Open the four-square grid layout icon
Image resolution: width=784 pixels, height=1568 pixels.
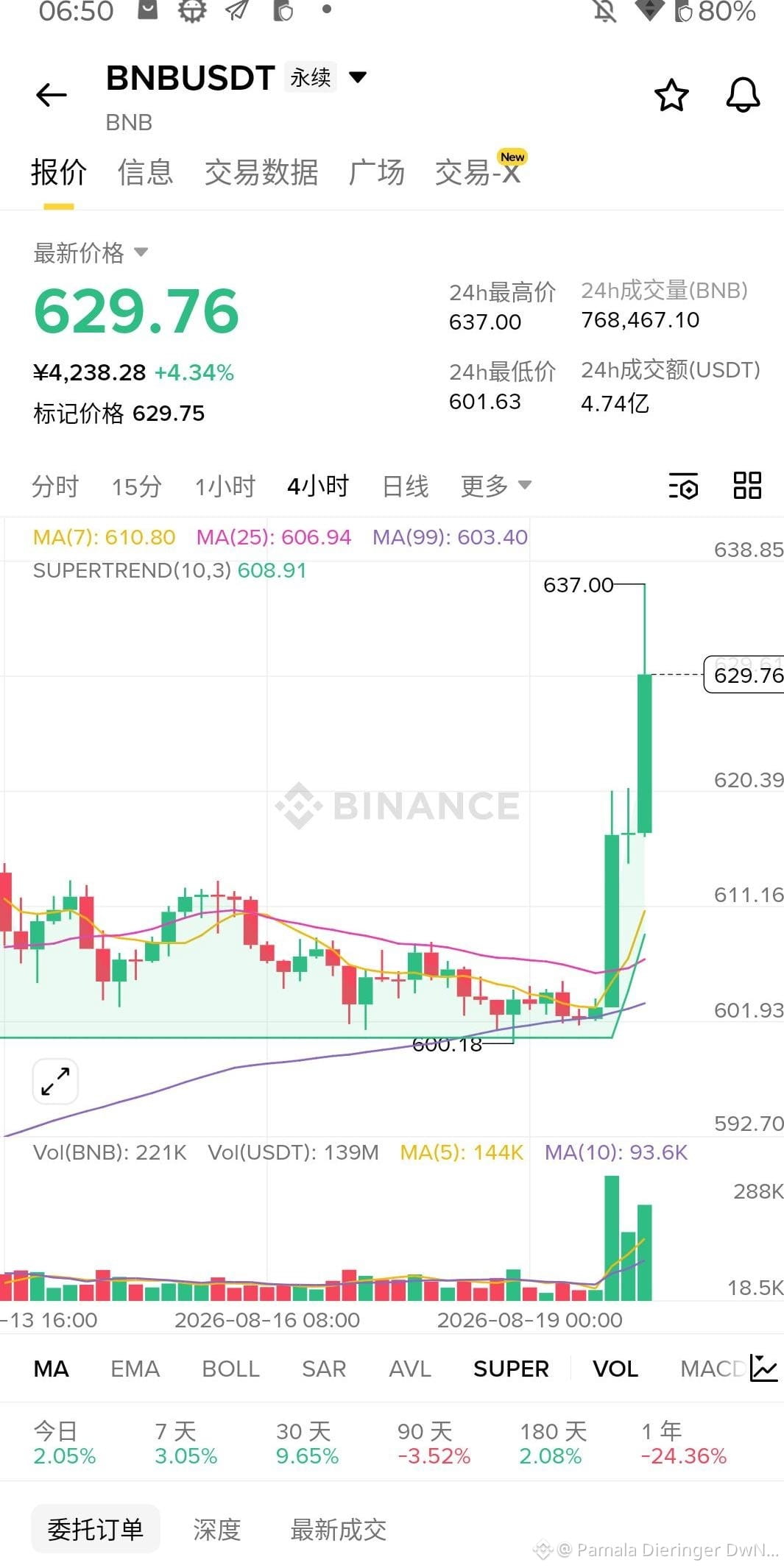747,486
